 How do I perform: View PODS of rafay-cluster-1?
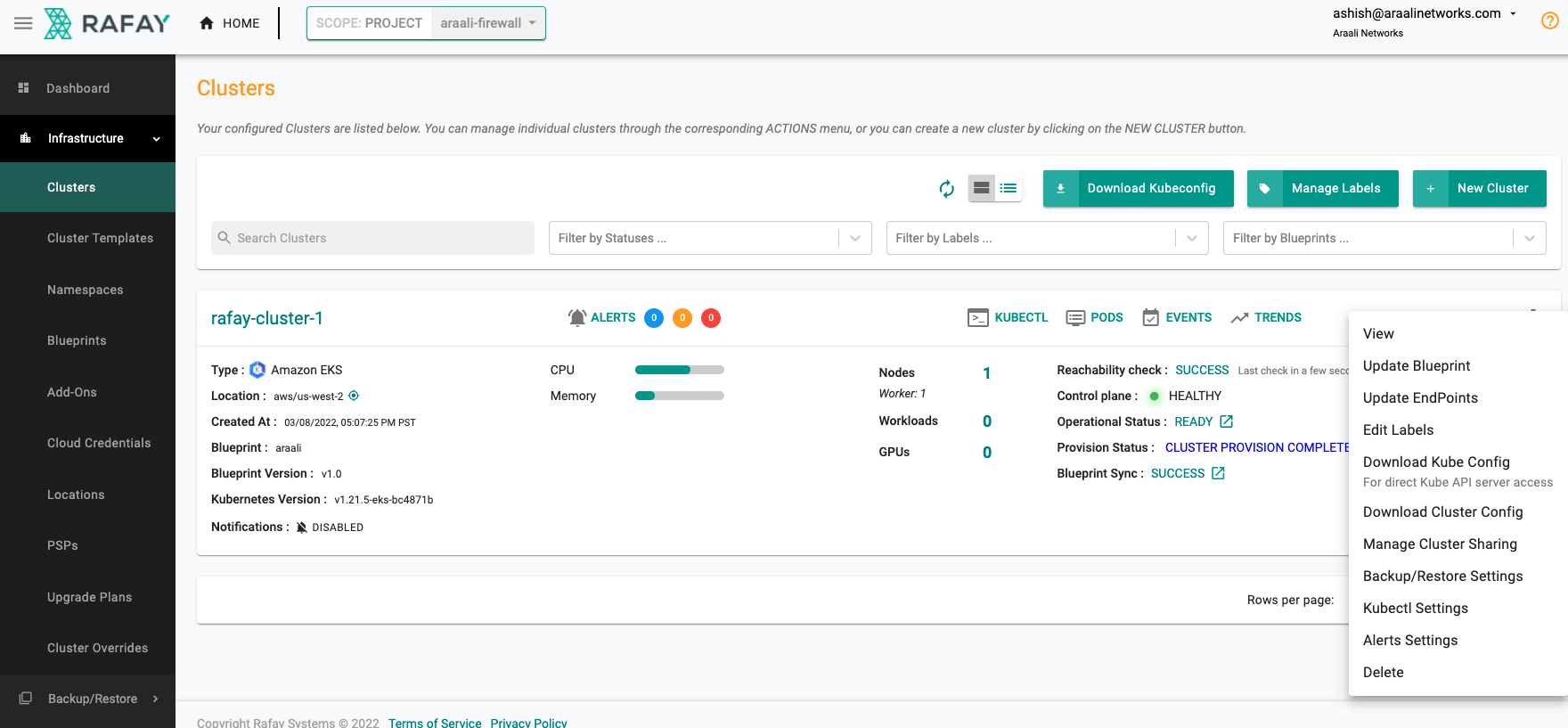click(1095, 318)
